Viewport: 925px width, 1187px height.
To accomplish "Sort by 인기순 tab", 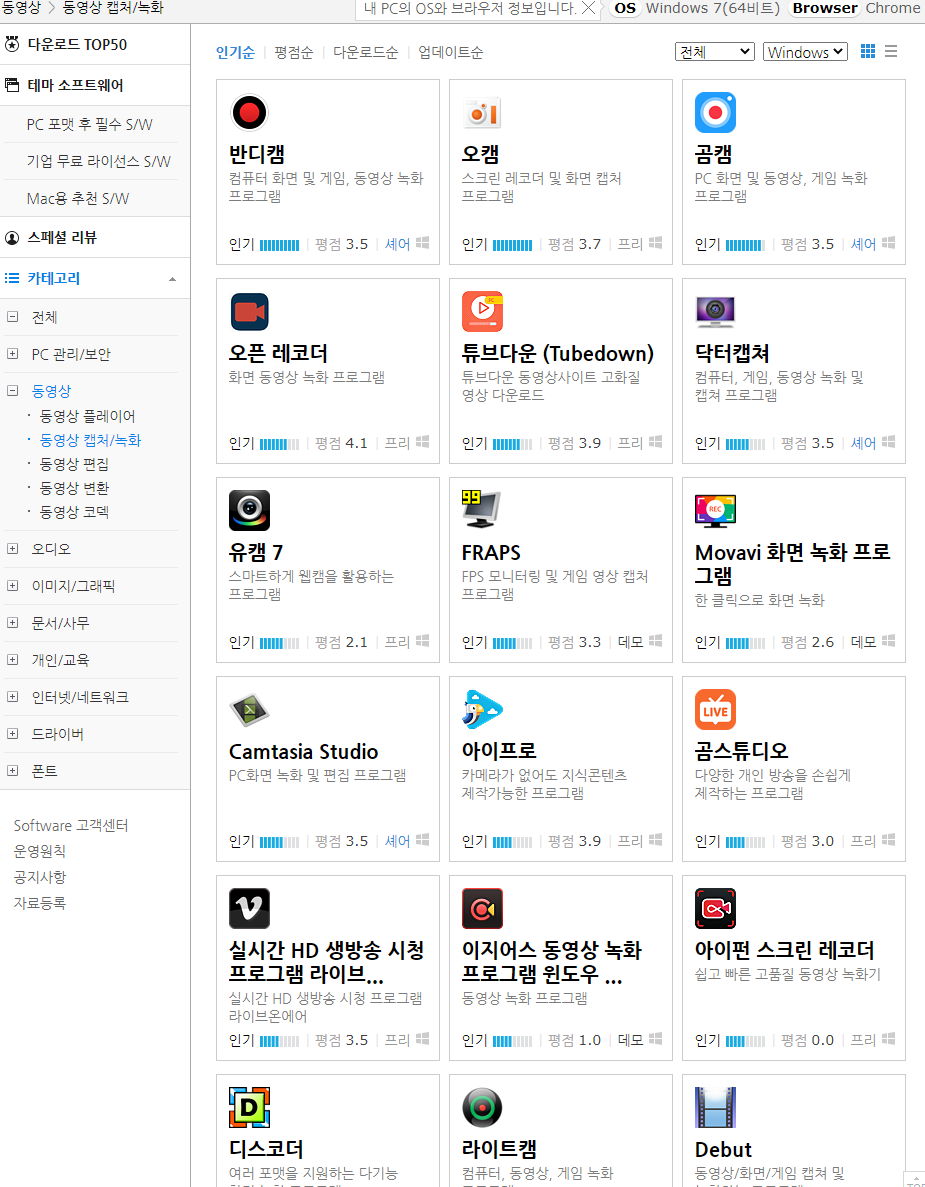I will [x=235, y=52].
